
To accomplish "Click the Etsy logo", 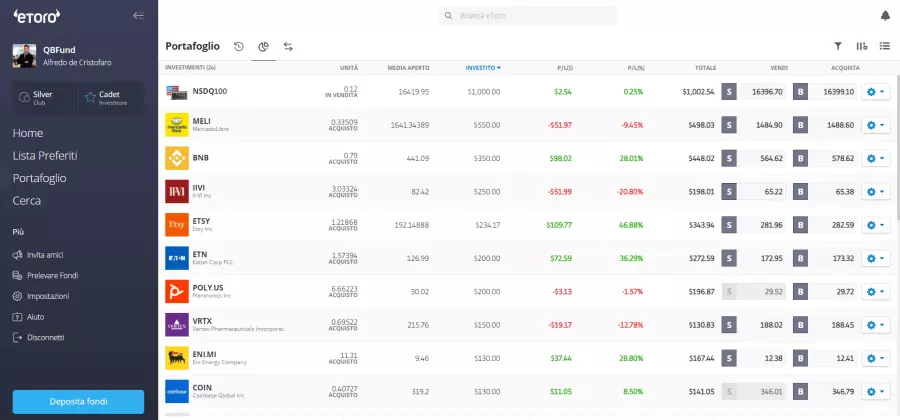I will 177,225.
